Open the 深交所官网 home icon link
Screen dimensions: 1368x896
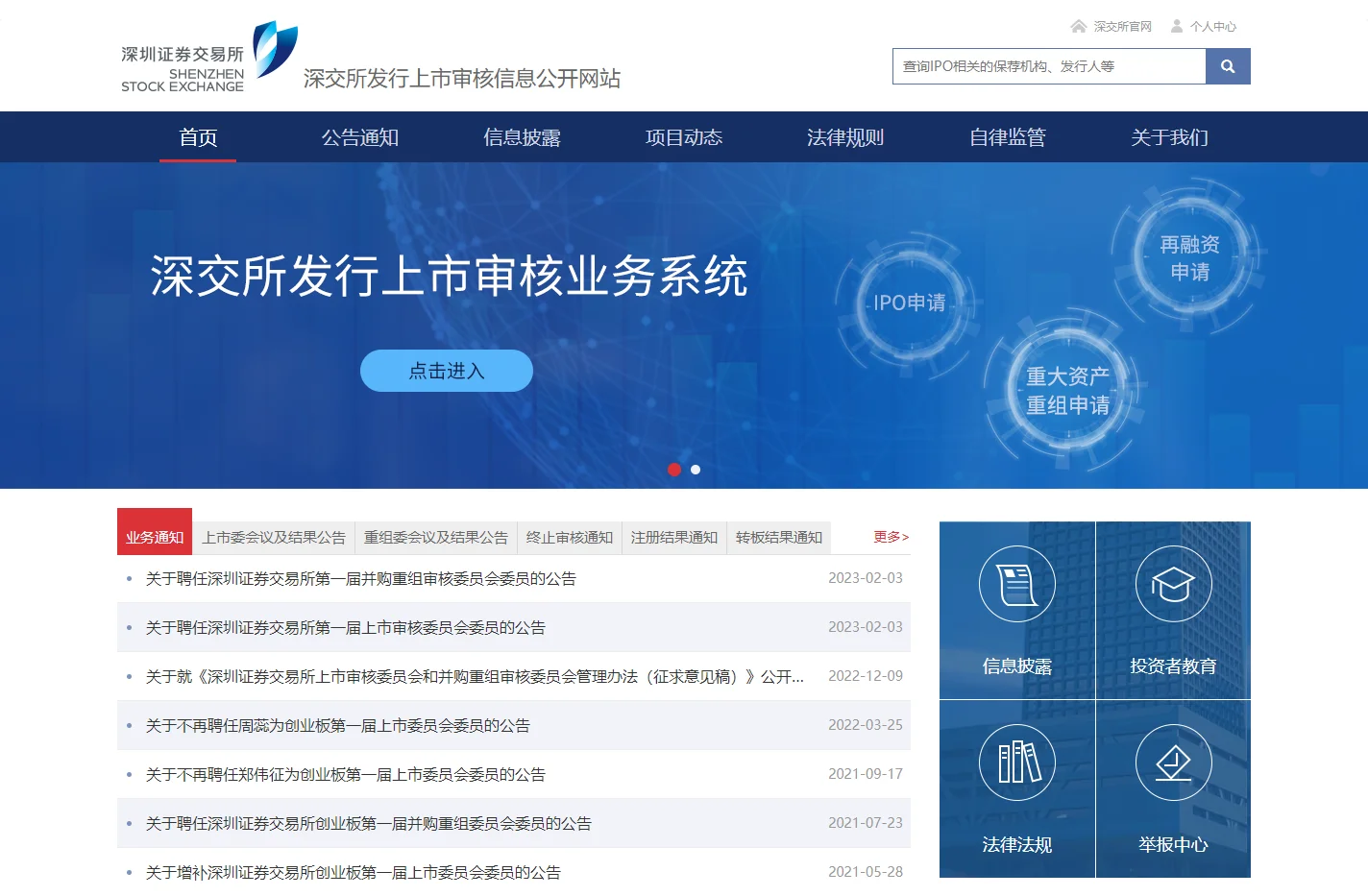tap(1111, 27)
